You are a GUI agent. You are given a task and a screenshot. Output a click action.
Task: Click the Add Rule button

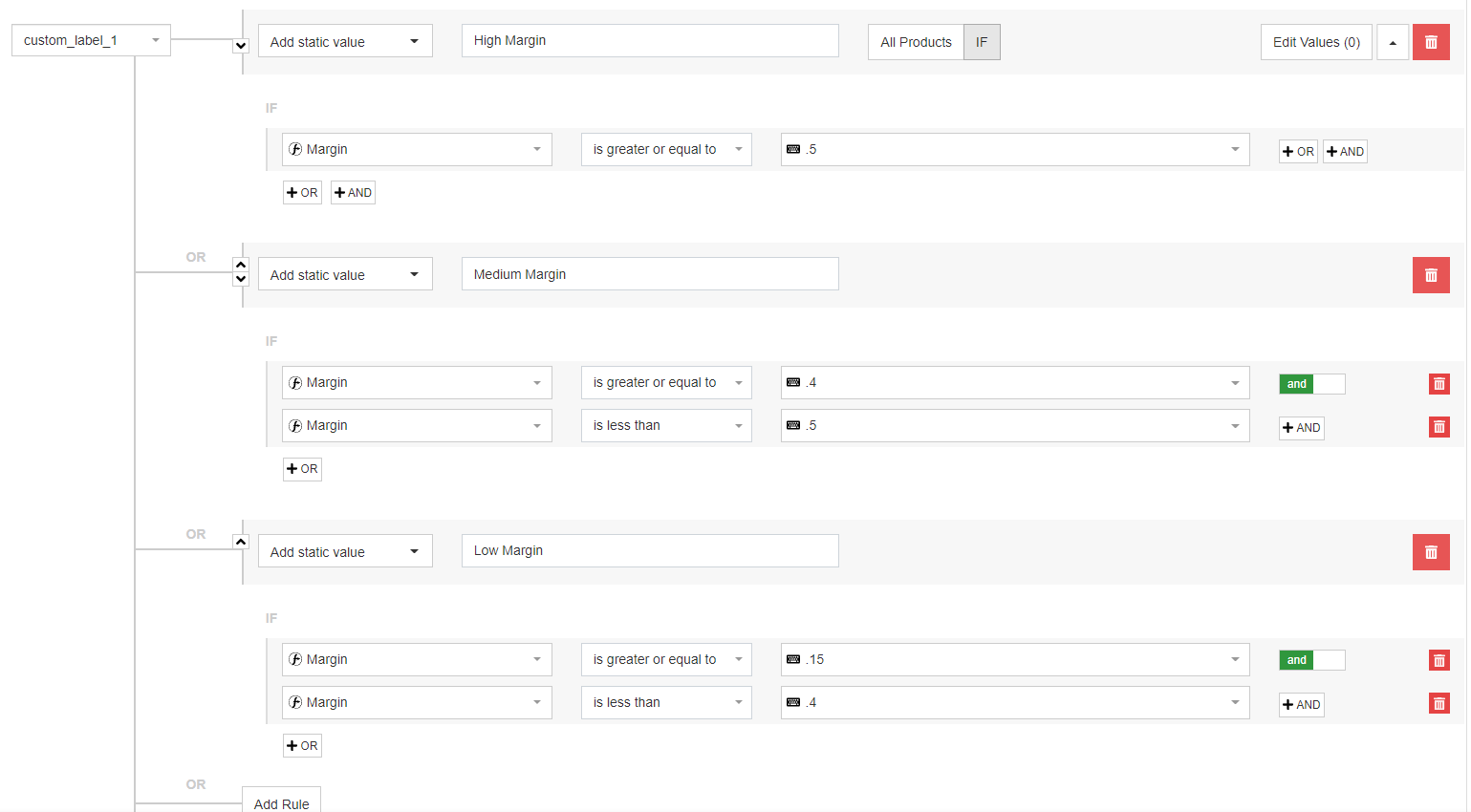(x=281, y=802)
